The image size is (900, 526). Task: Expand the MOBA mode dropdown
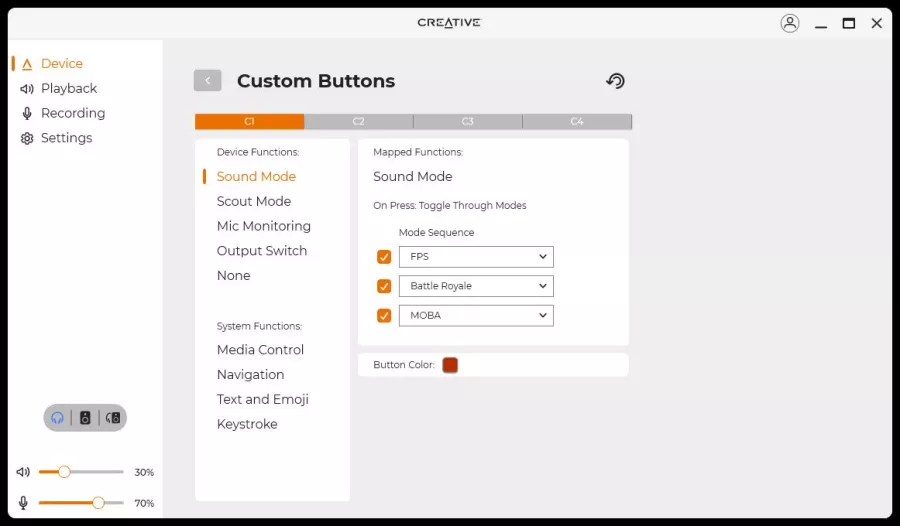pos(476,315)
